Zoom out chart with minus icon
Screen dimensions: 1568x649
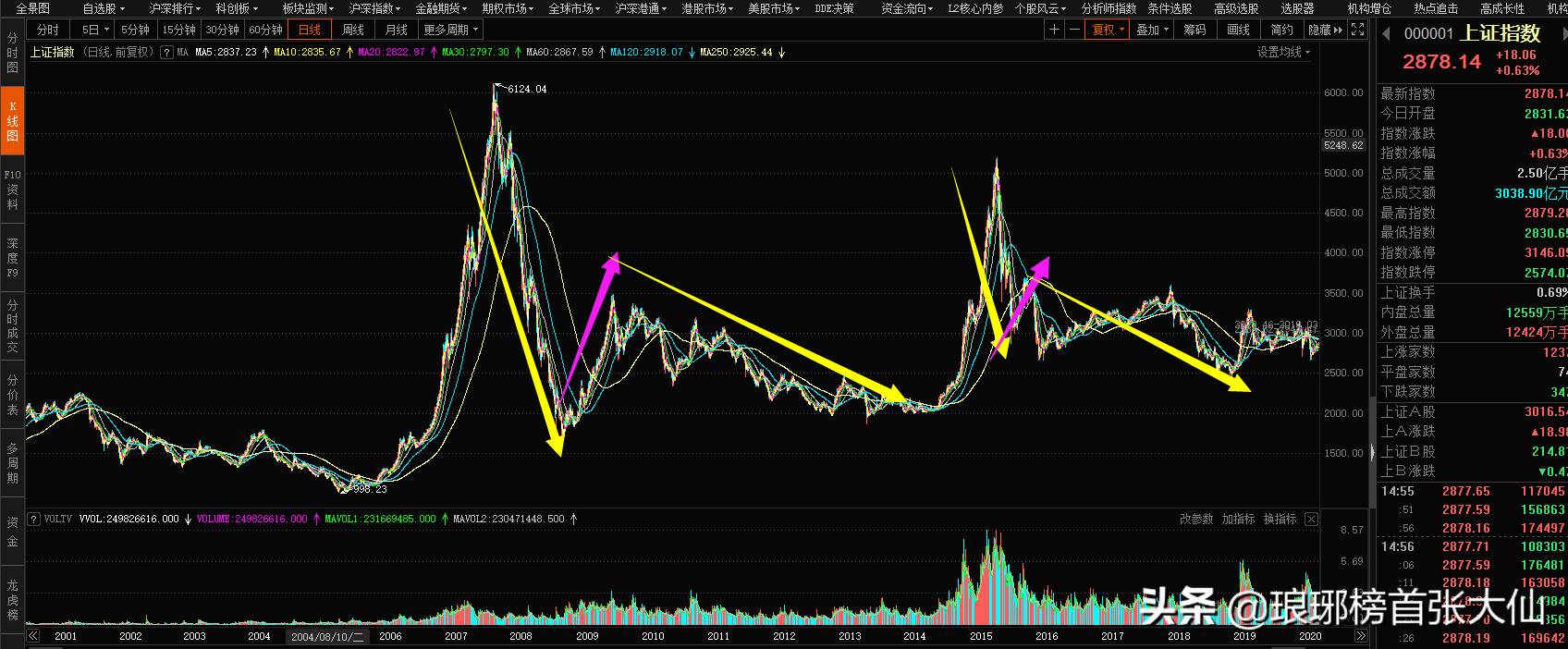point(1074,30)
